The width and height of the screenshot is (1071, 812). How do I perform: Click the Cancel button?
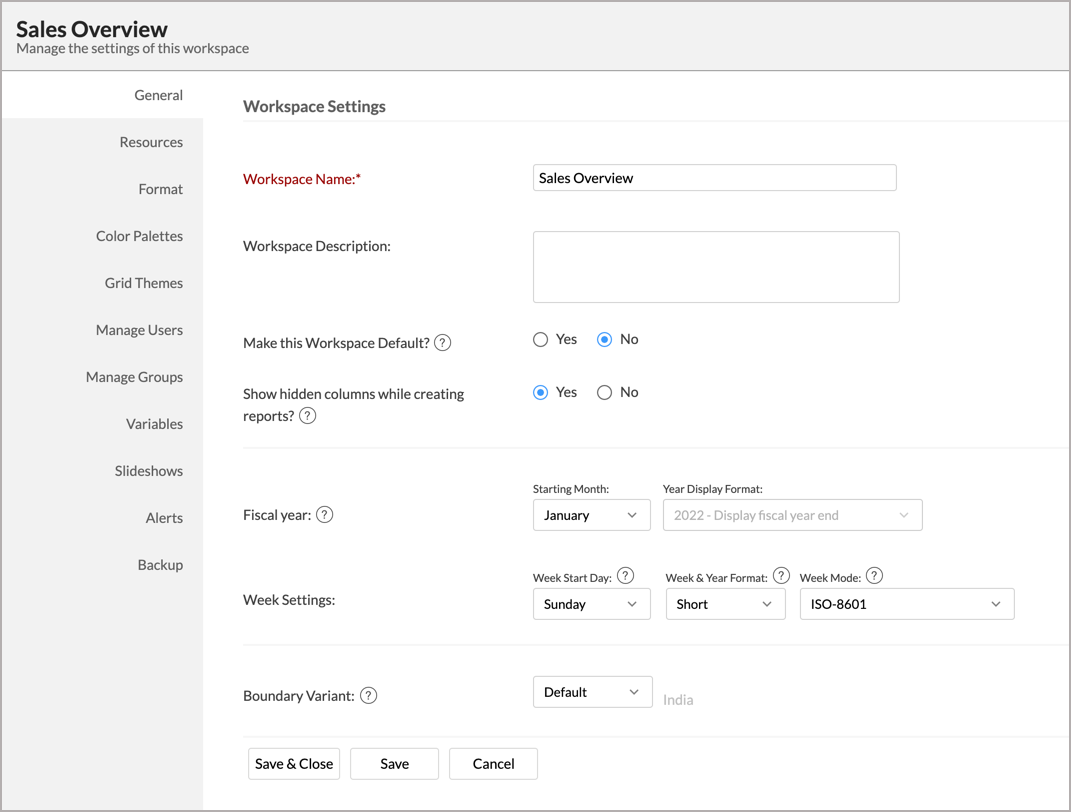[x=493, y=764]
